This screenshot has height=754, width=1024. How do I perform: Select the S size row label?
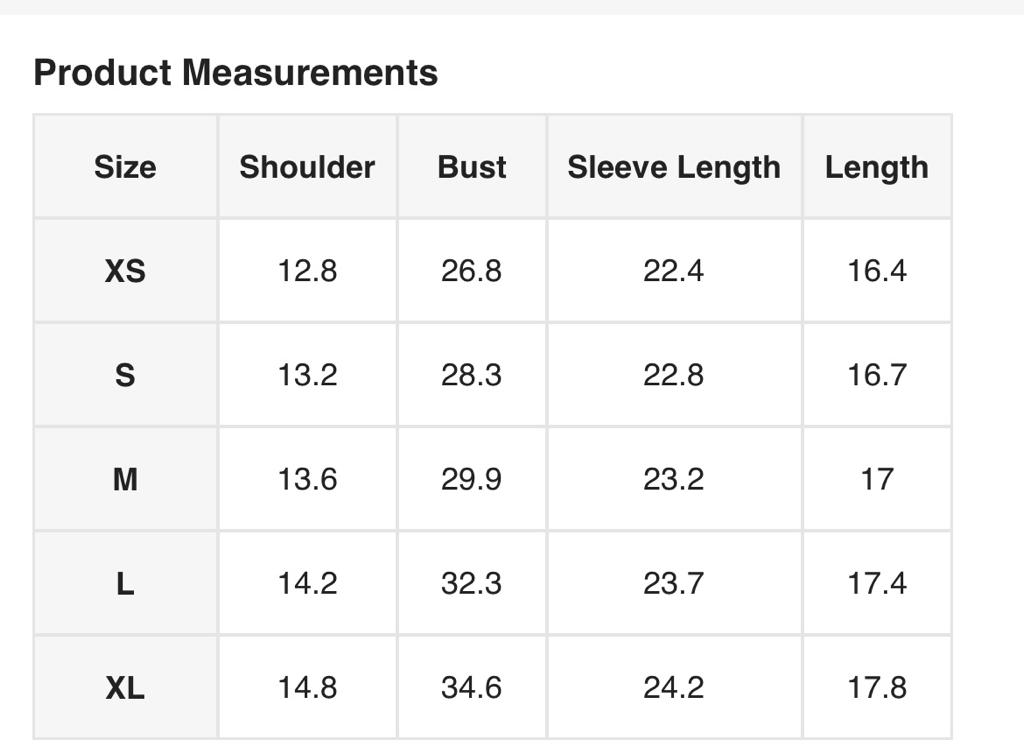[125, 375]
